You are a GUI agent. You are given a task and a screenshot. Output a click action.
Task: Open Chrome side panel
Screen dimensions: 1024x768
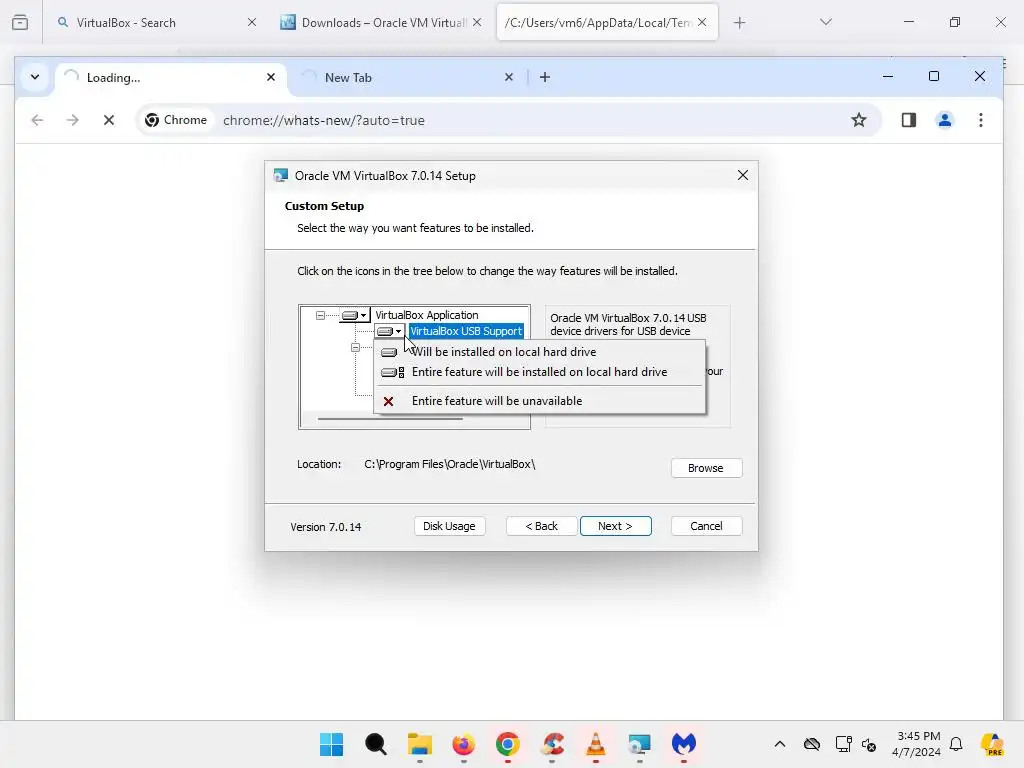(908, 120)
